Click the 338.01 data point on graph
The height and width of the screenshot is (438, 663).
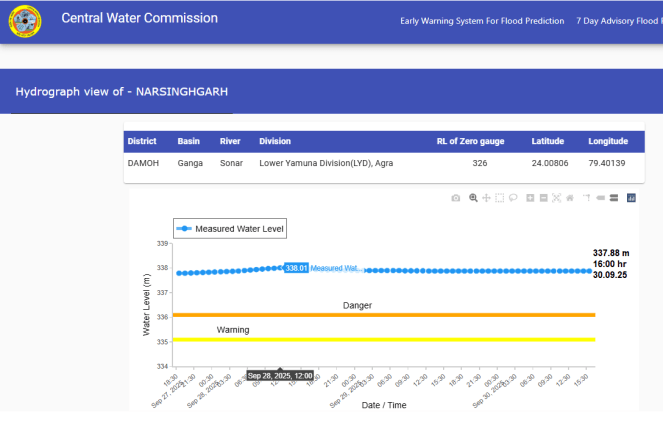279,269
